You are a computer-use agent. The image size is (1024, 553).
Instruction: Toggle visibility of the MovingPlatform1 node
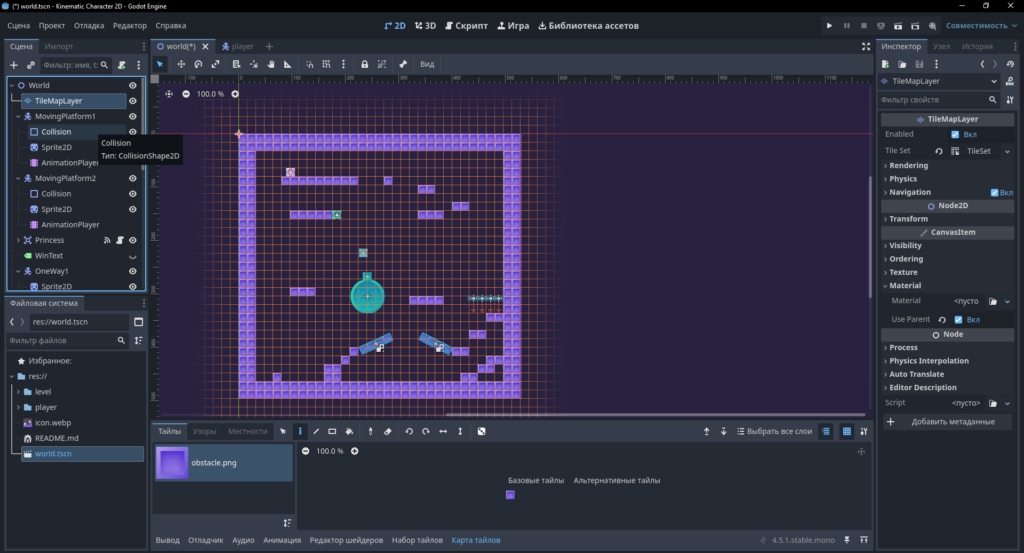[133, 116]
